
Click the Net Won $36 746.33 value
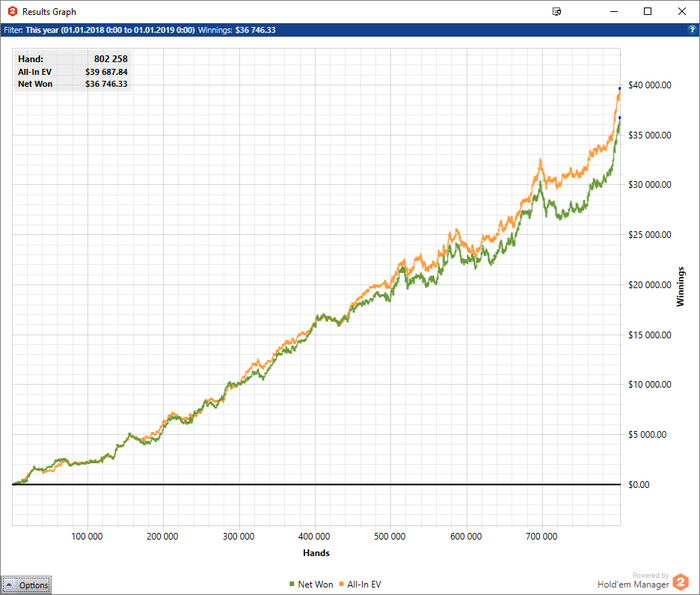[106, 84]
